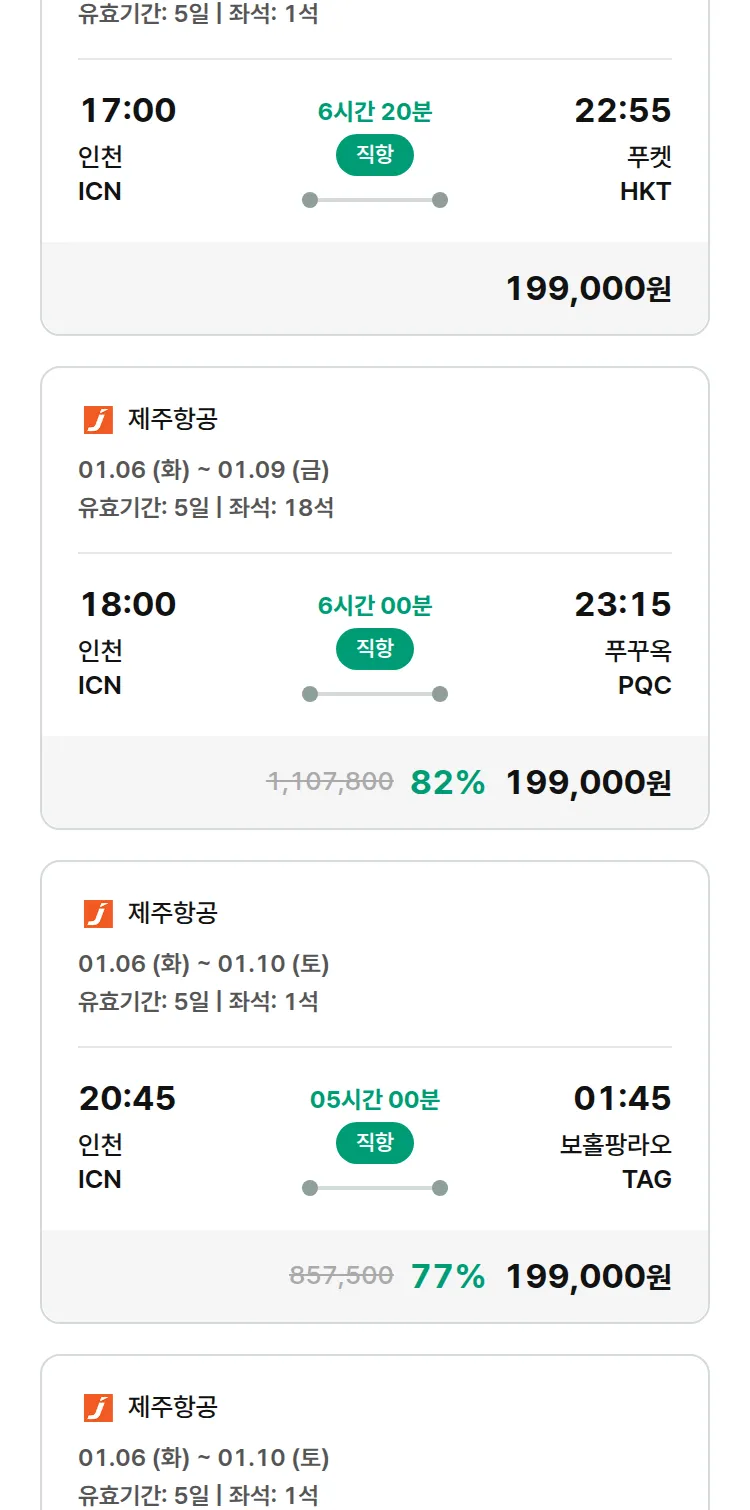Select the 82% discounted price on the Phu Quoc card
The height and width of the screenshot is (1510, 750).
pyautogui.click(x=588, y=783)
